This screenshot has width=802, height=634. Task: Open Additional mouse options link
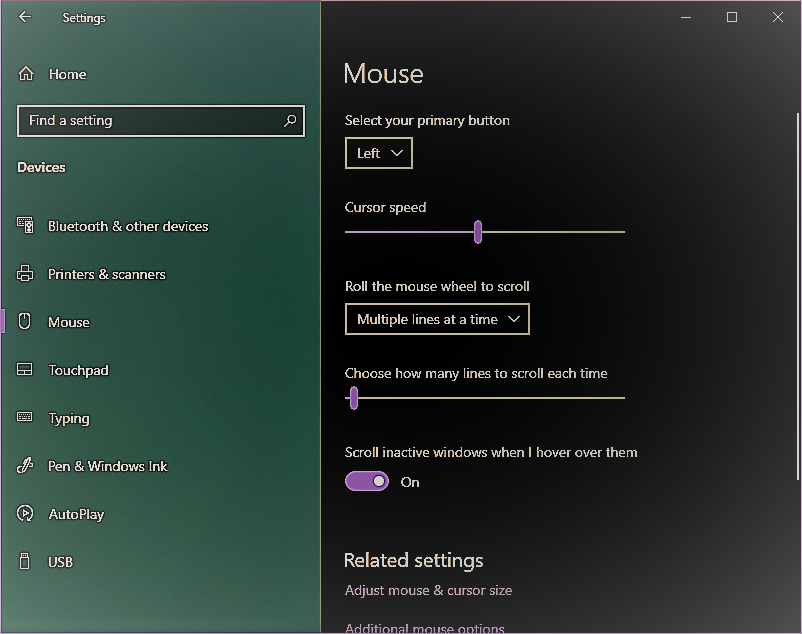click(x=425, y=628)
